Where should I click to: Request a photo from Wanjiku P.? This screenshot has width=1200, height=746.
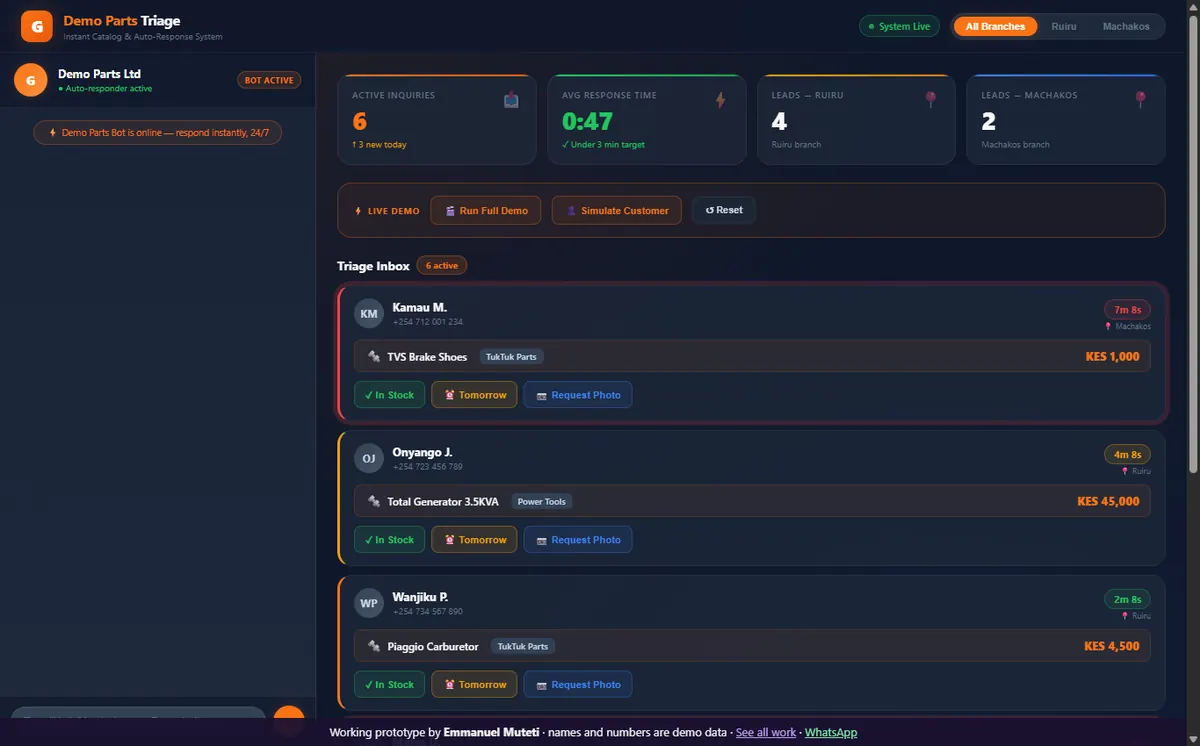coord(578,685)
